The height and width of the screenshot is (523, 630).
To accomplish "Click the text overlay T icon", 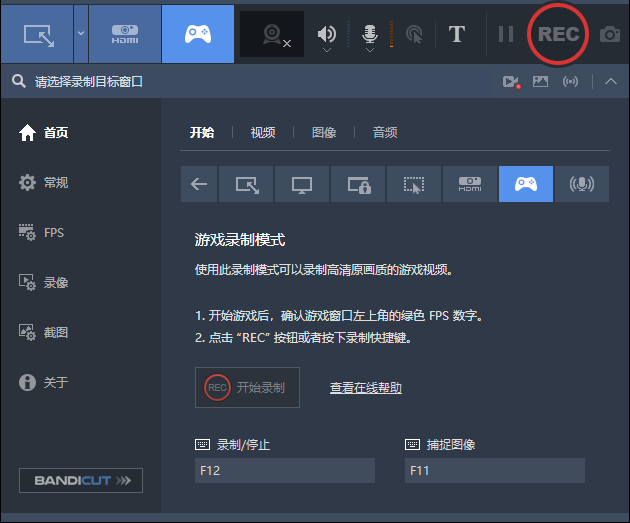I will click(457, 34).
